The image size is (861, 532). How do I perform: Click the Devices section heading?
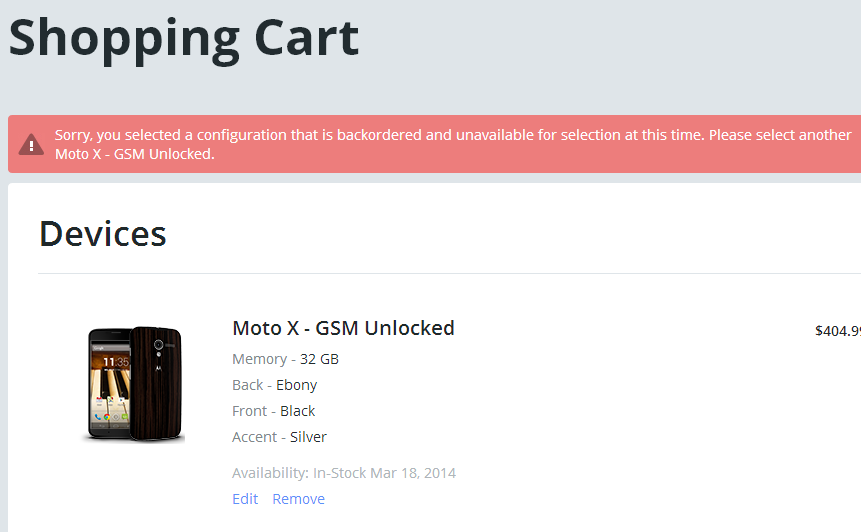tap(103, 234)
